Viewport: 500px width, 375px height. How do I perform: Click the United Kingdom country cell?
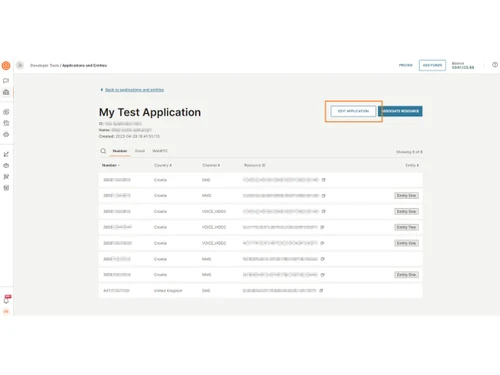[x=168, y=291]
